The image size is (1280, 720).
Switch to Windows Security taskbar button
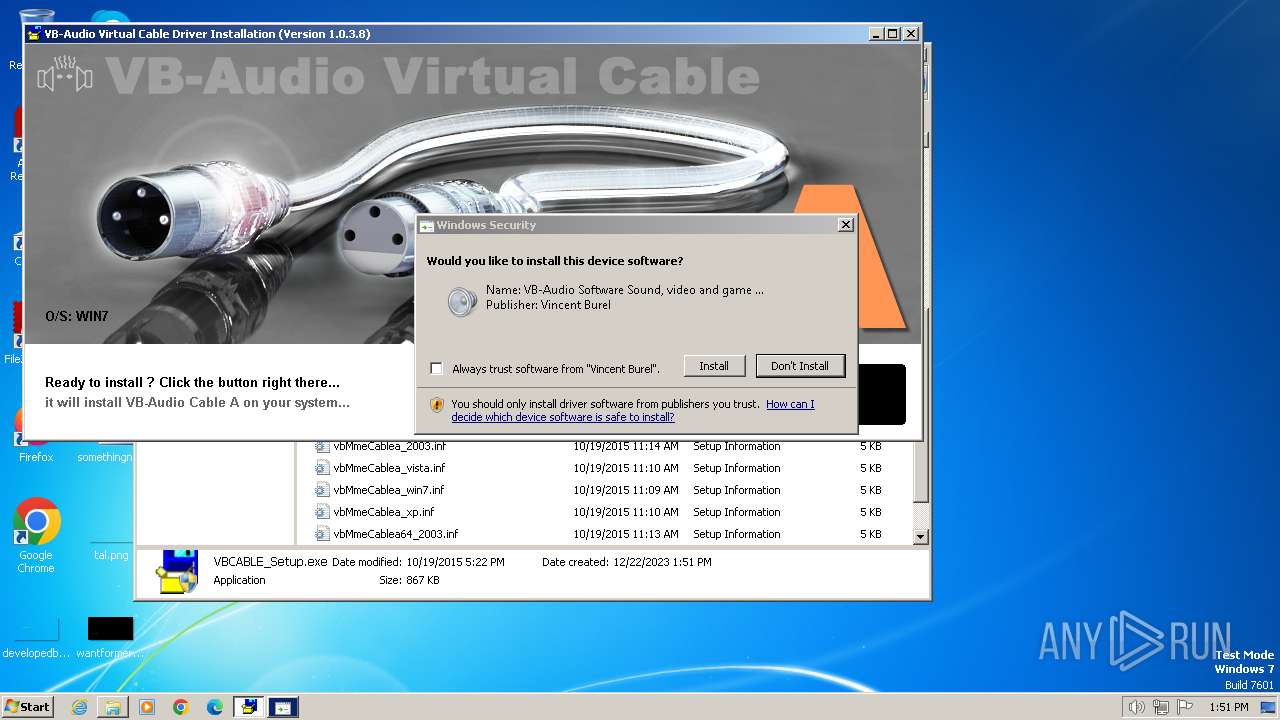(283, 707)
